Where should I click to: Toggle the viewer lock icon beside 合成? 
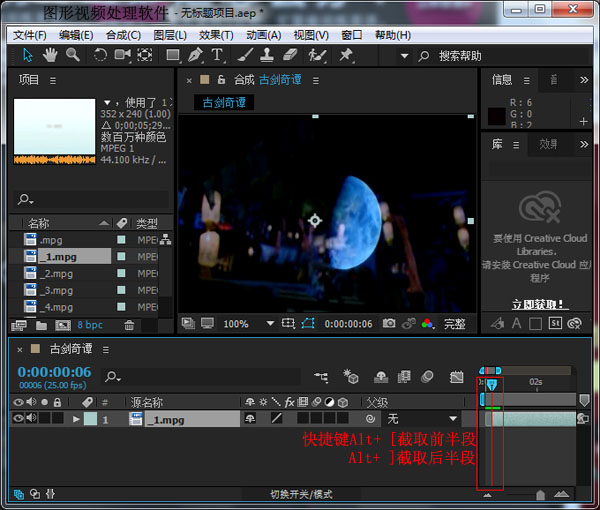pyautogui.click(x=221, y=80)
